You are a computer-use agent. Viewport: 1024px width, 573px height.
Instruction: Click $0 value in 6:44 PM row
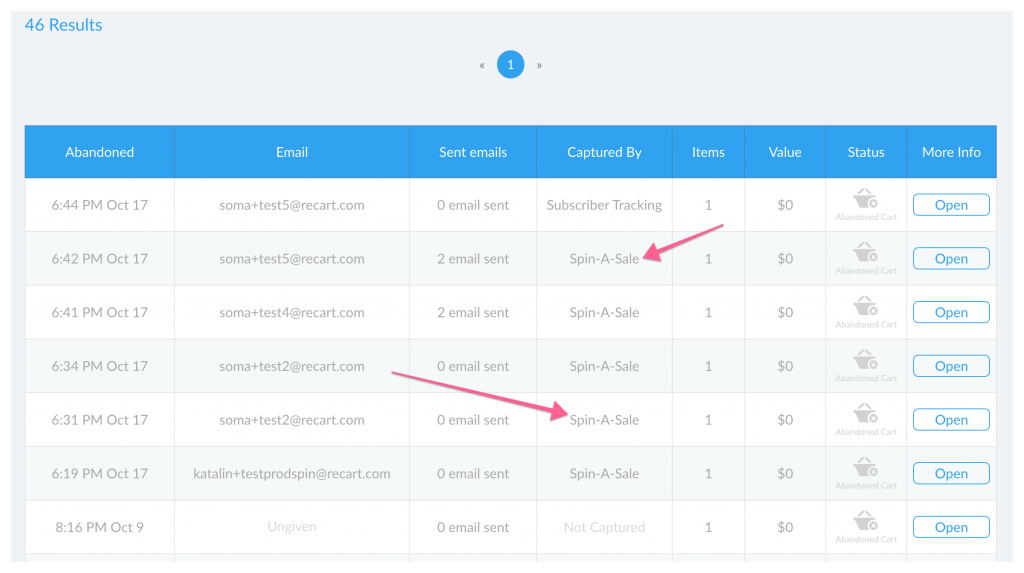click(785, 205)
